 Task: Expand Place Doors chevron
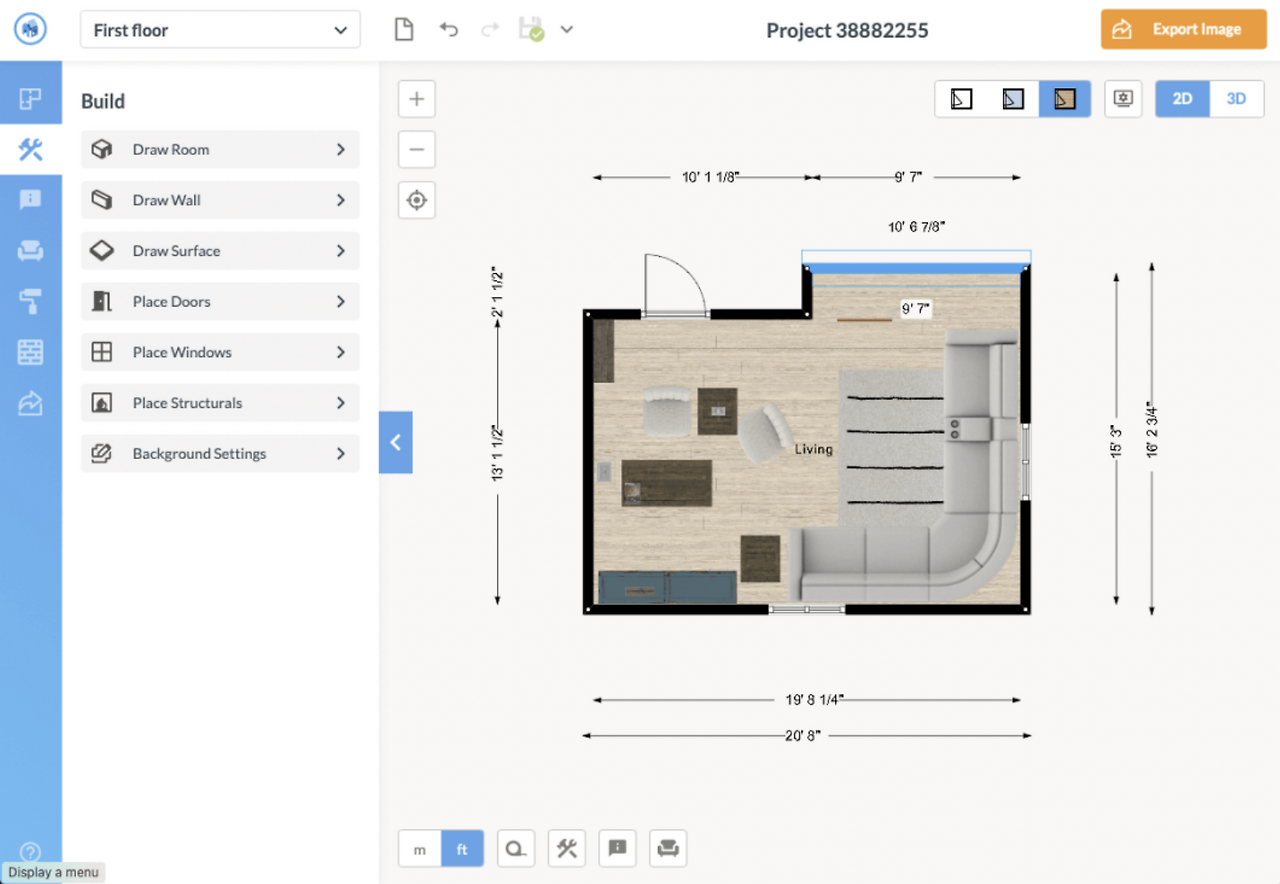341,301
